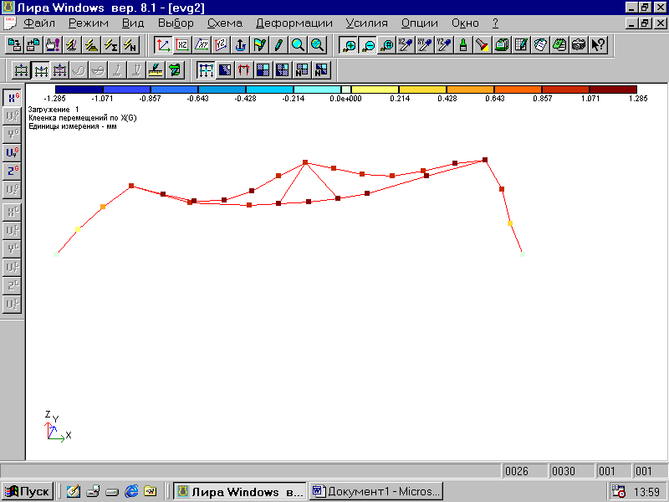This screenshot has height=502, width=669.
Task: Toggle the X global displacement button
Action: [12, 98]
